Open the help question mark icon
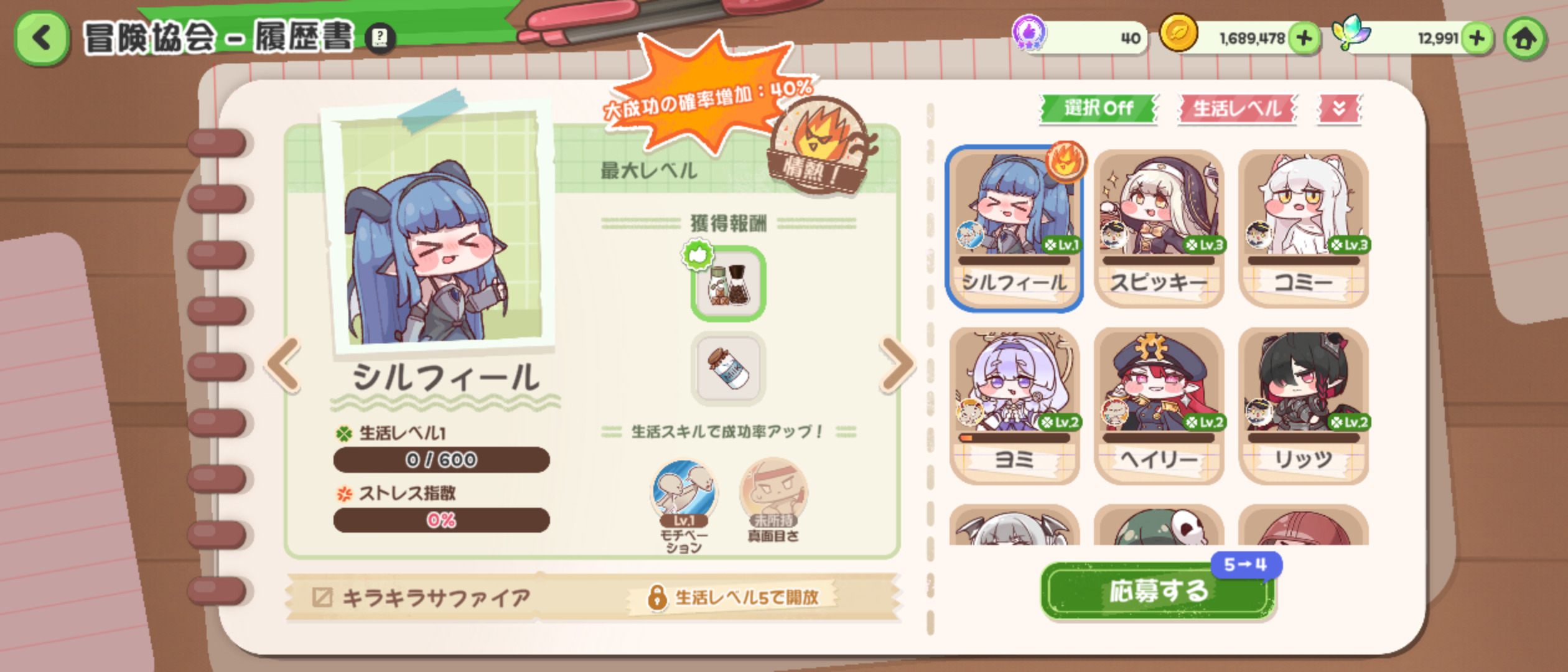 tap(380, 39)
